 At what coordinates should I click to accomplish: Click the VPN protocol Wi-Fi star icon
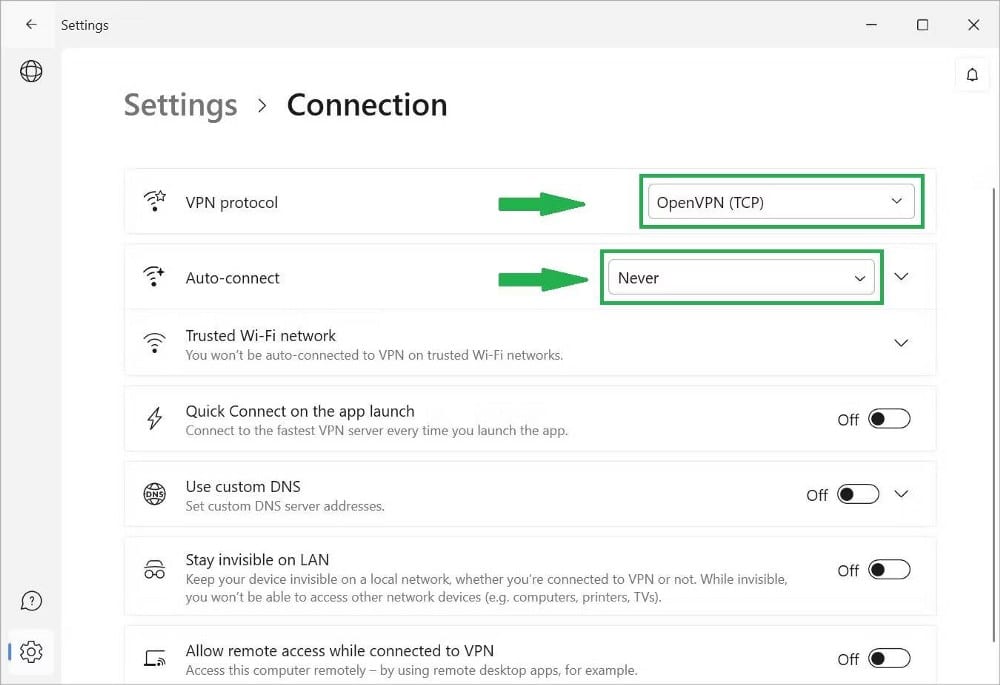coord(154,201)
